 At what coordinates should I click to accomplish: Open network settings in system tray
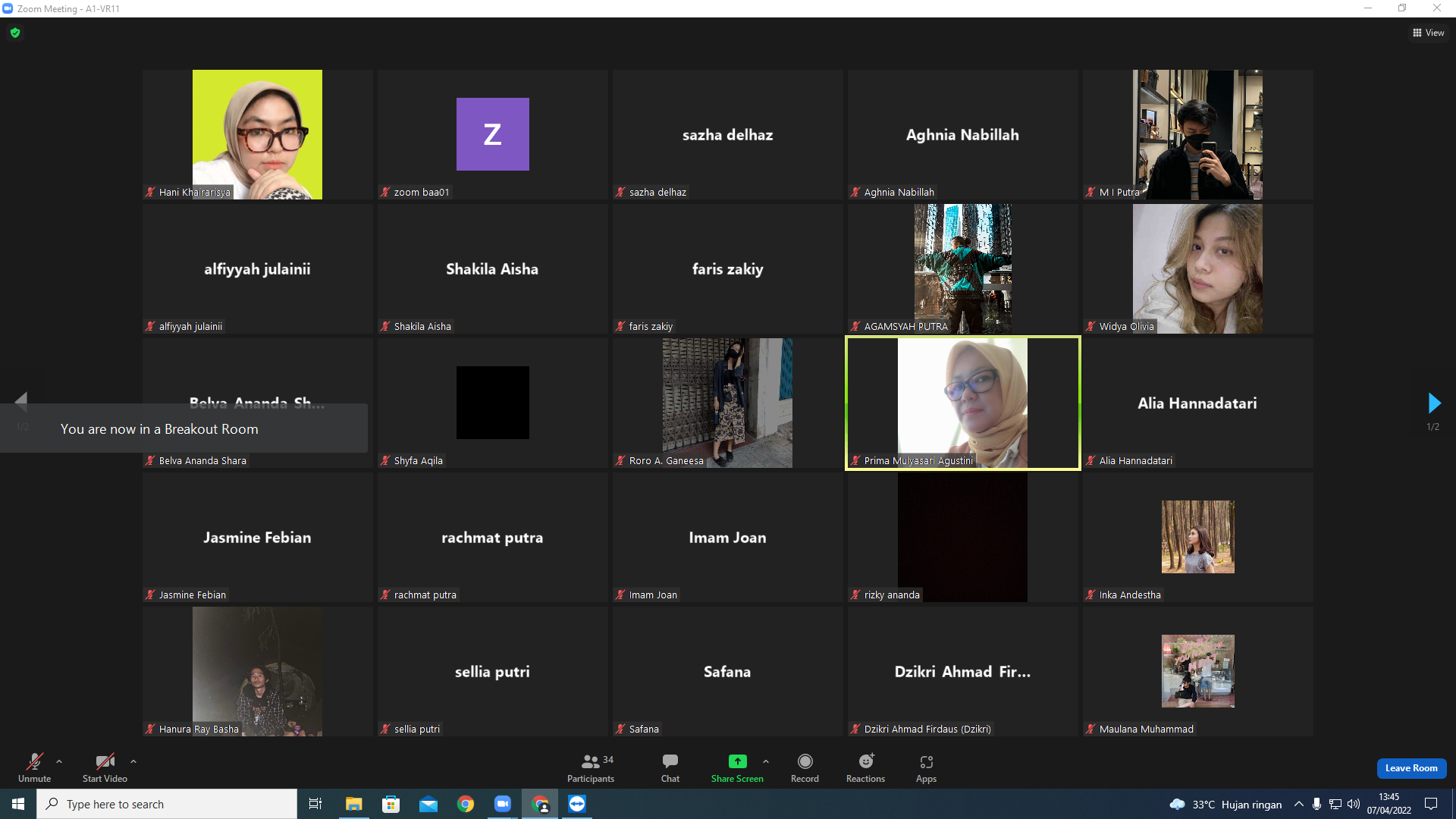point(1335,804)
